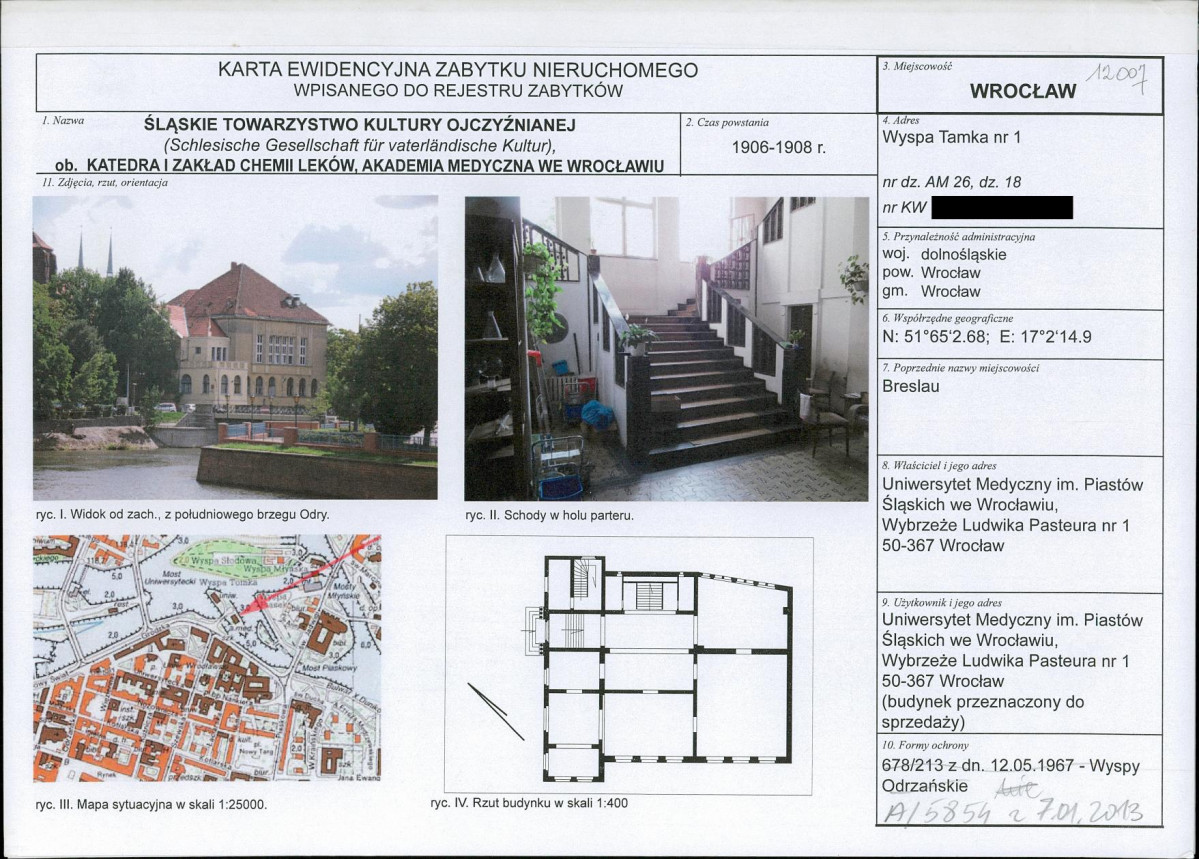
Task: Select the parcel text nr dz. AM 26, dz. 18
Action: click(951, 182)
